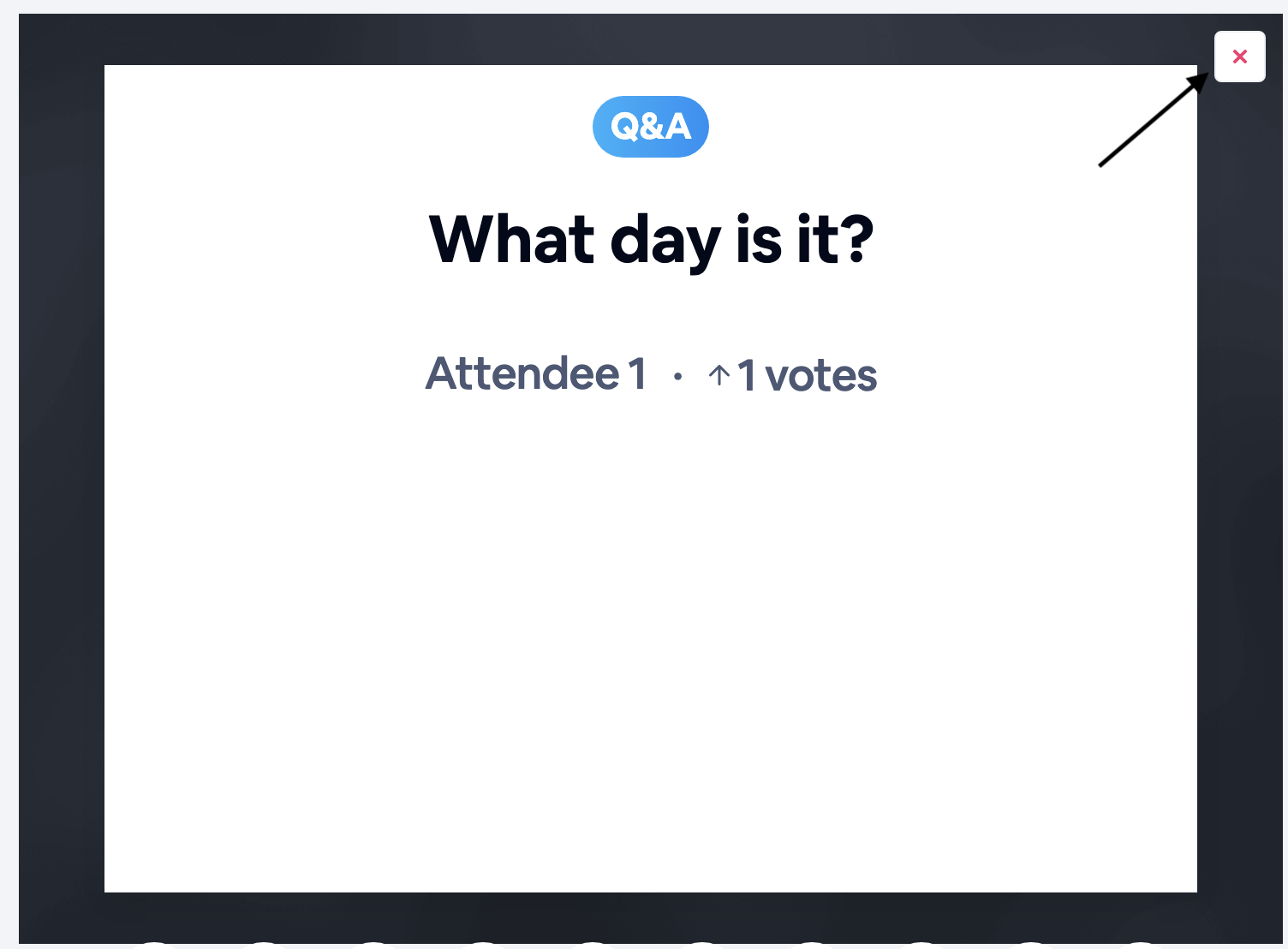Click the dot separator before the votes
This screenshot has height=949, width=1288.
coord(677,376)
